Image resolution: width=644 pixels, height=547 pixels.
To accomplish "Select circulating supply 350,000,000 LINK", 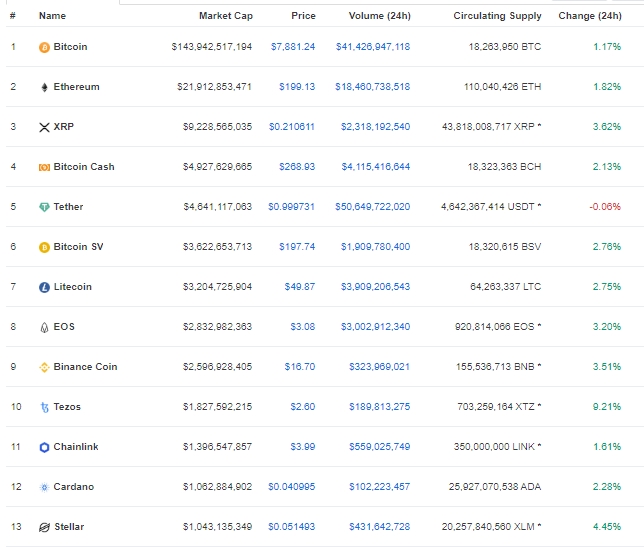I will (x=497, y=447).
